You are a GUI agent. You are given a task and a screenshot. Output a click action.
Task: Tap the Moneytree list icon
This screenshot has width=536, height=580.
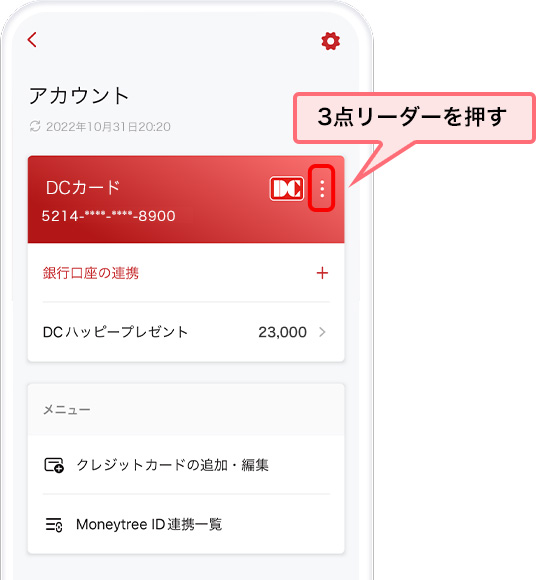coord(54,525)
